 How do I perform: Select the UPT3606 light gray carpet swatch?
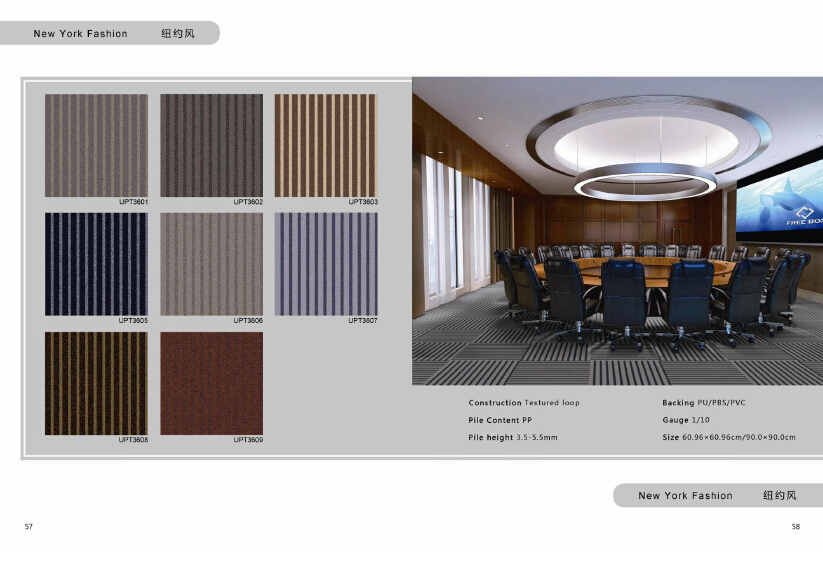point(211,264)
